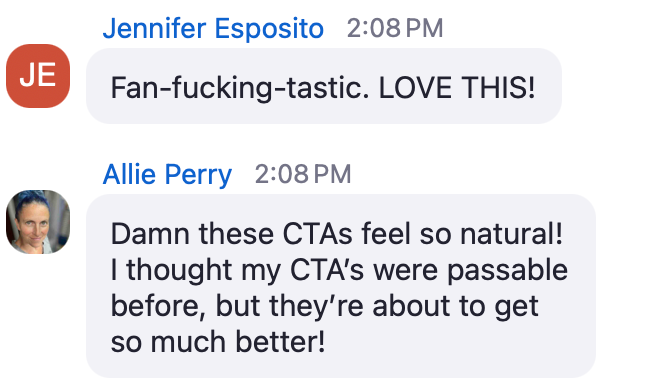Click the 'so much better!' line
Image resolution: width=656 pixels, height=389 pixels.
(218, 342)
